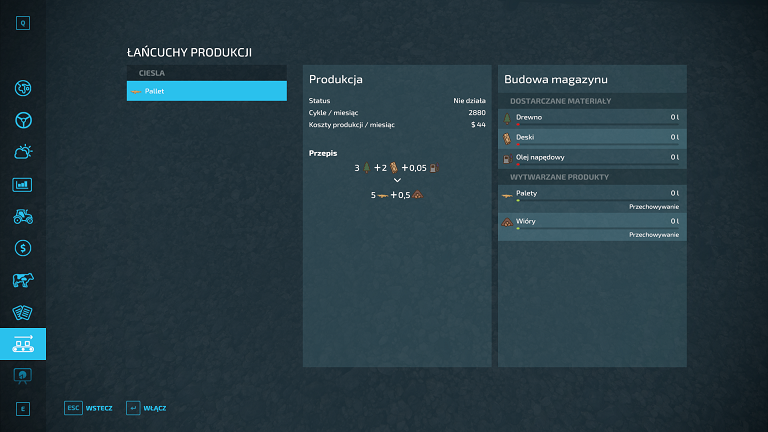The image size is (768, 432).
Task: Show the weather forecast page
Action: 23,152
